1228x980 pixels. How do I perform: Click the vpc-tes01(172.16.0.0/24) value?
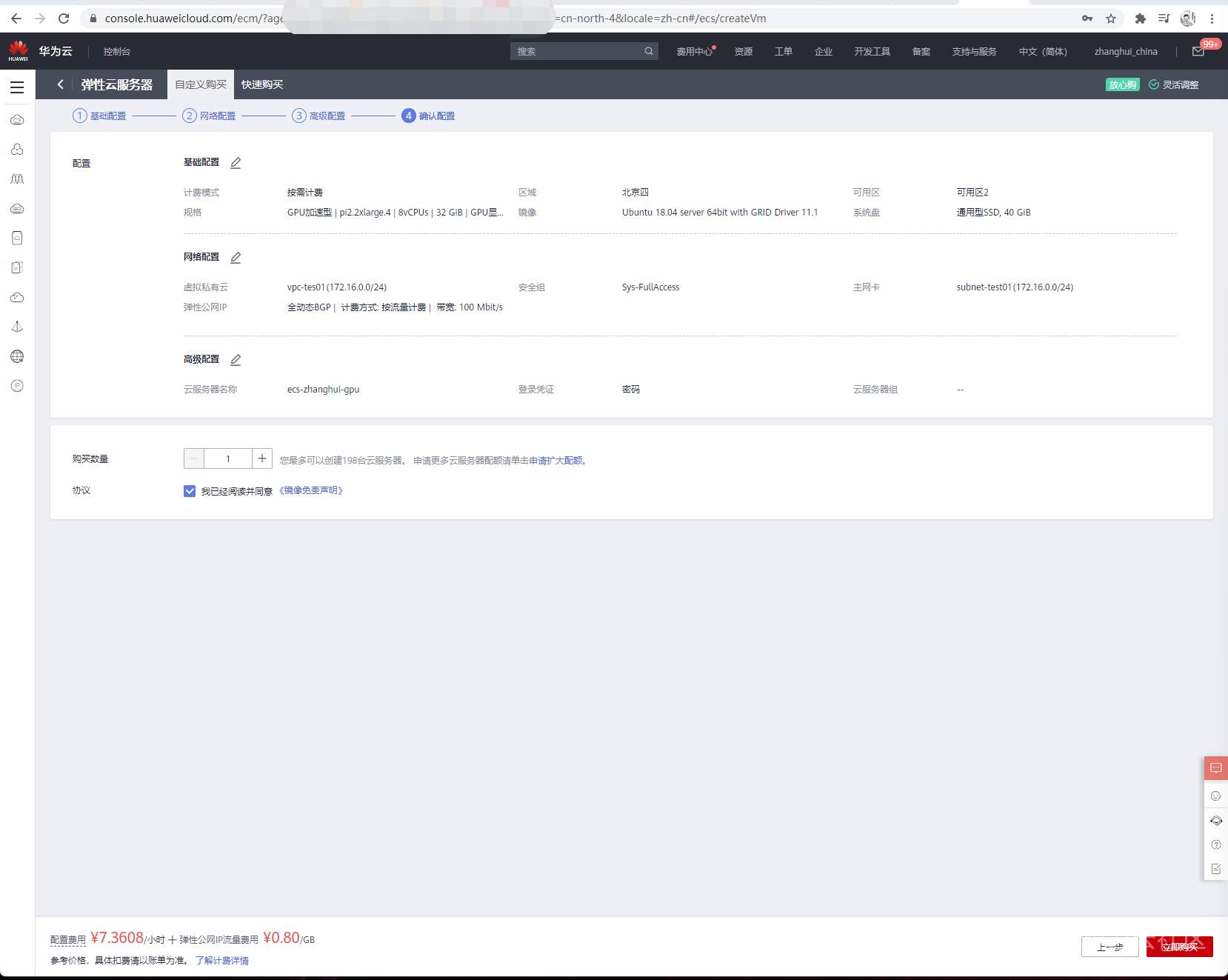337,287
